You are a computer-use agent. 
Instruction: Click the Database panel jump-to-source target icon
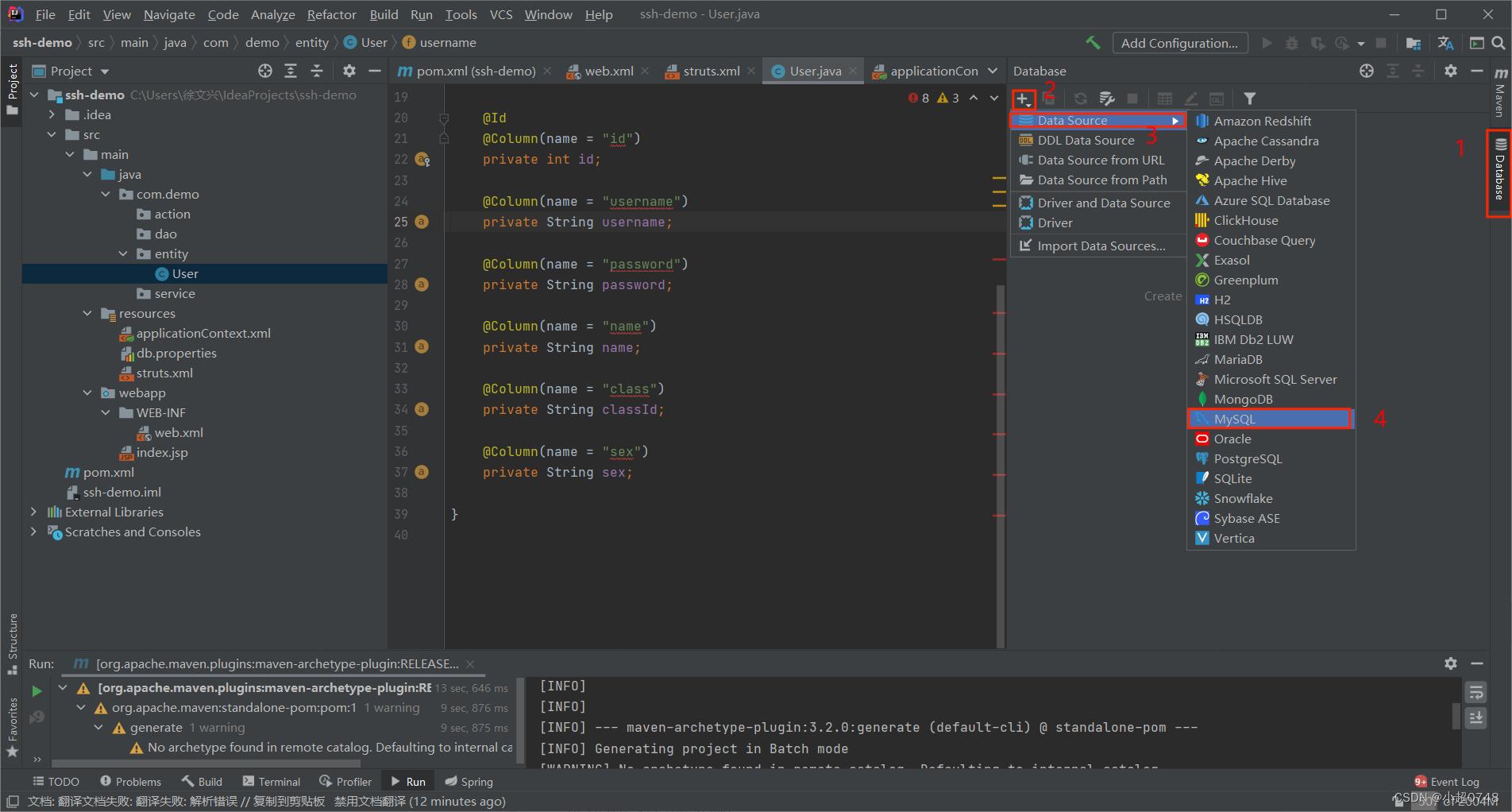point(1367,71)
